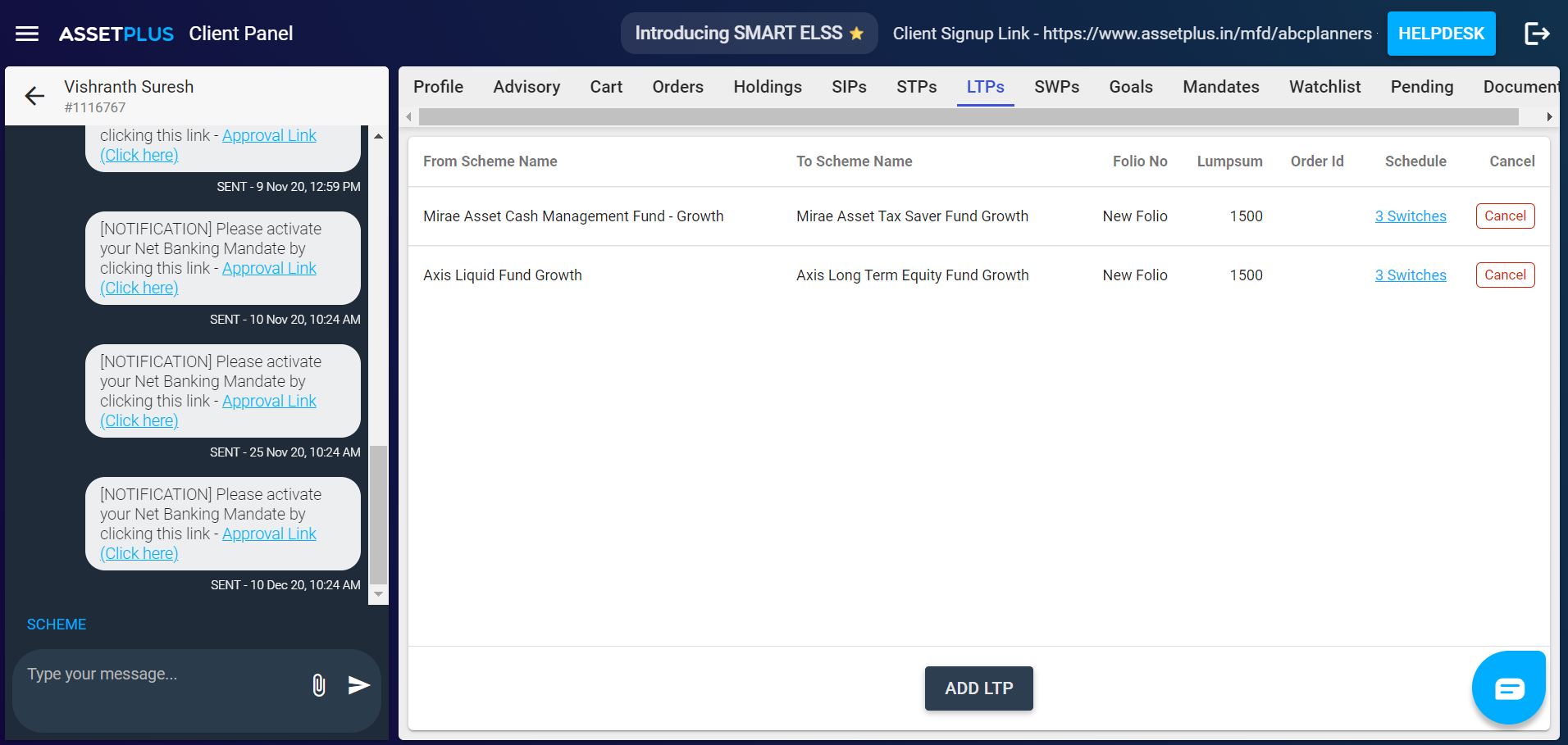The width and height of the screenshot is (1568, 745).
Task: Open Approval Link sent 10 Dec 20
Action: click(x=269, y=534)
